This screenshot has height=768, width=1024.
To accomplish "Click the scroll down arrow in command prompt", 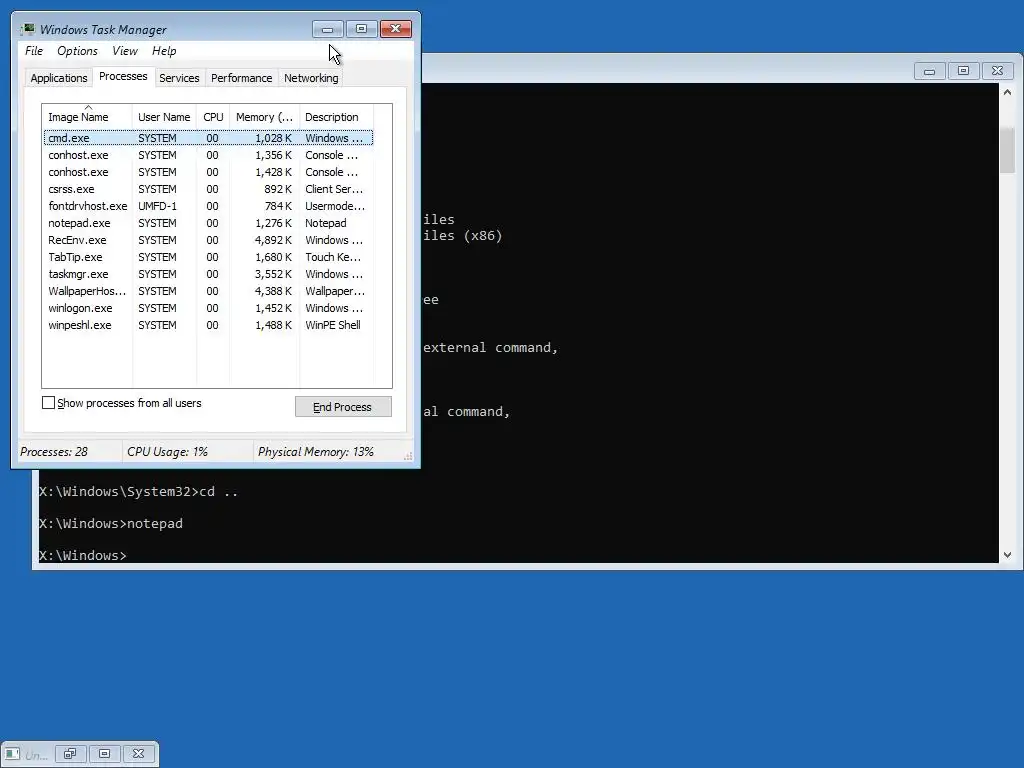I will click(x=1007, y=555).
